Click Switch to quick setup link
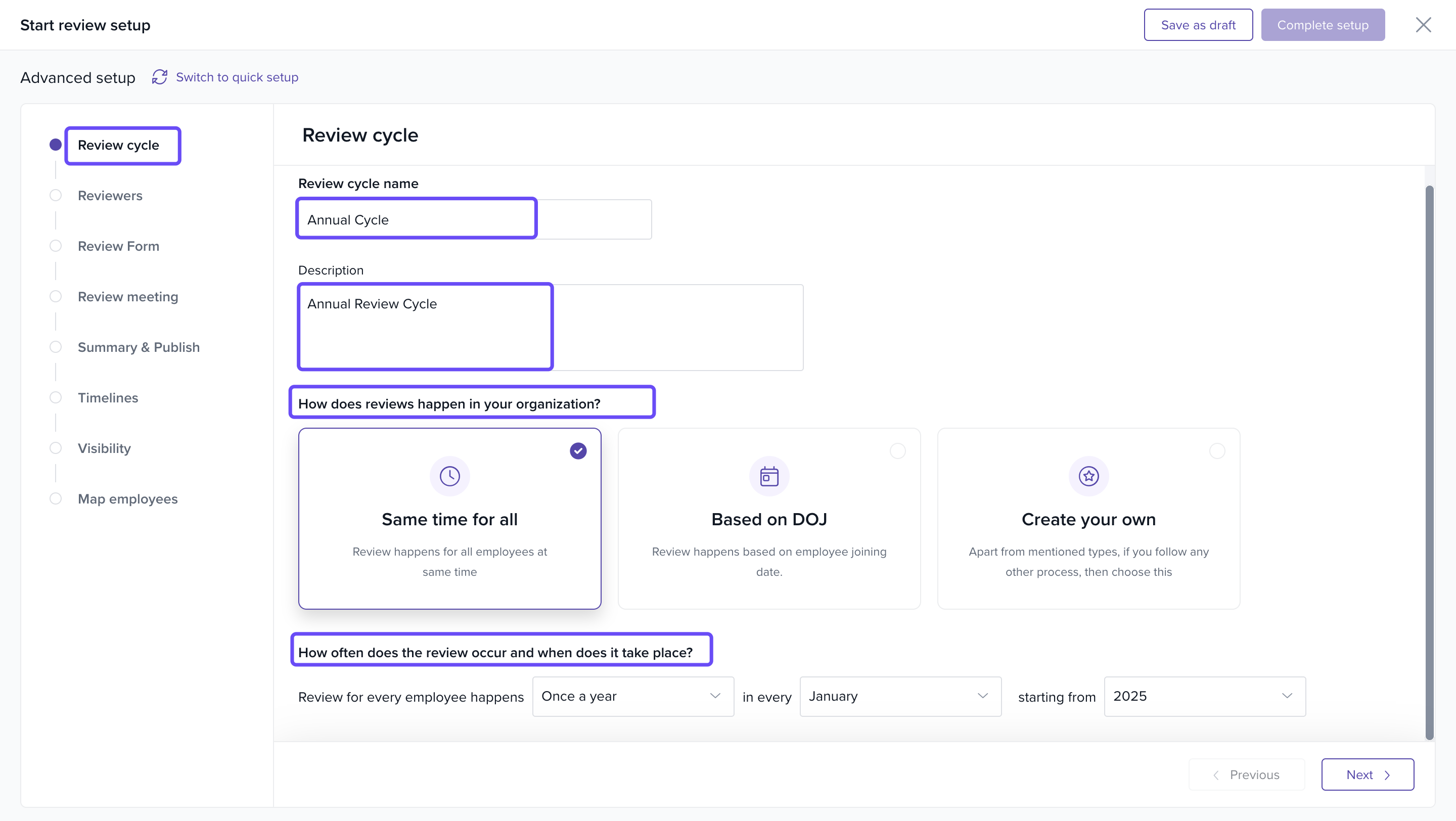Screen dimensions: 1456x821 click(x=237, y=77)
